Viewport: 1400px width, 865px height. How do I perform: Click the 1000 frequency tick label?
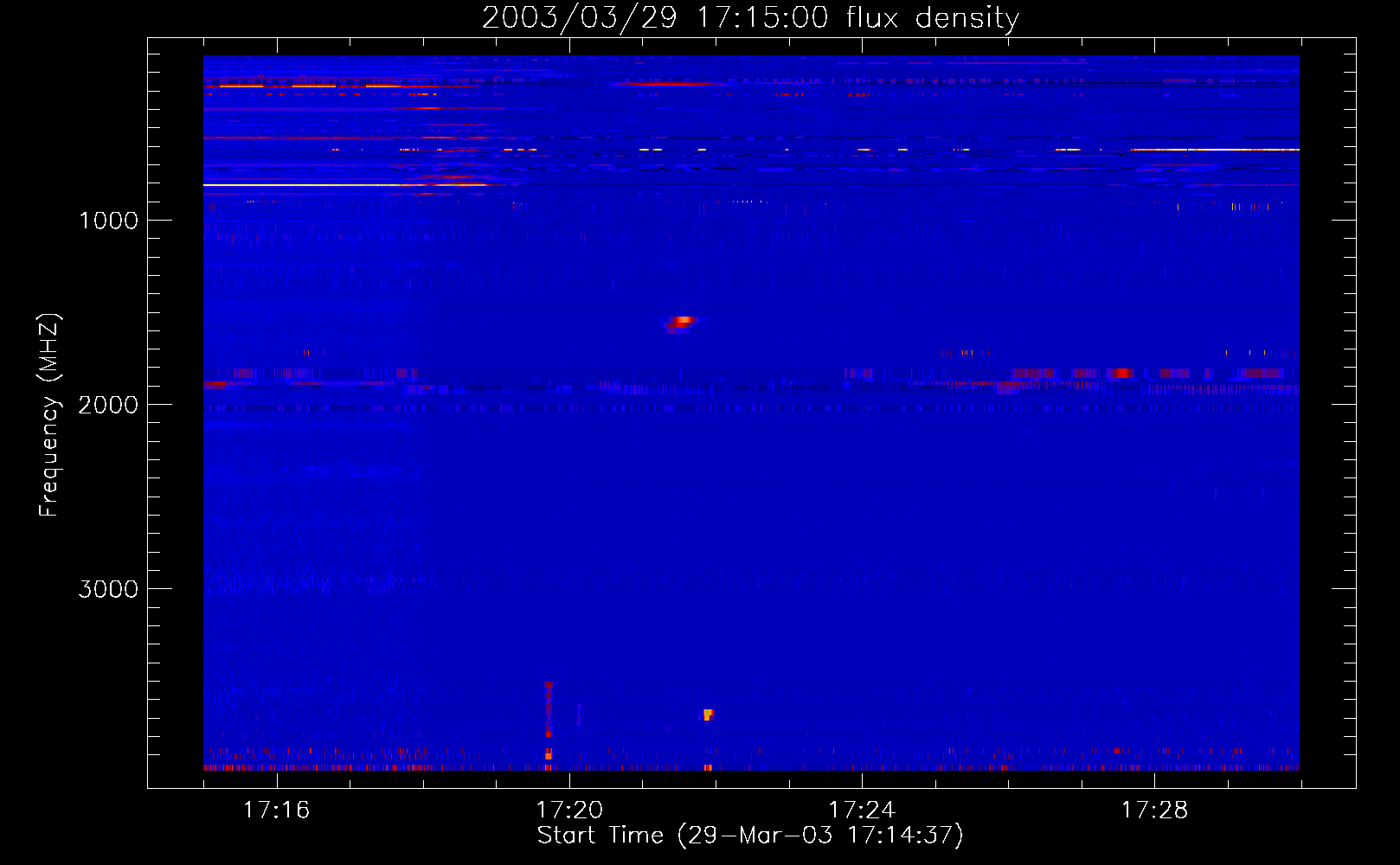click(x=108, y=221)
